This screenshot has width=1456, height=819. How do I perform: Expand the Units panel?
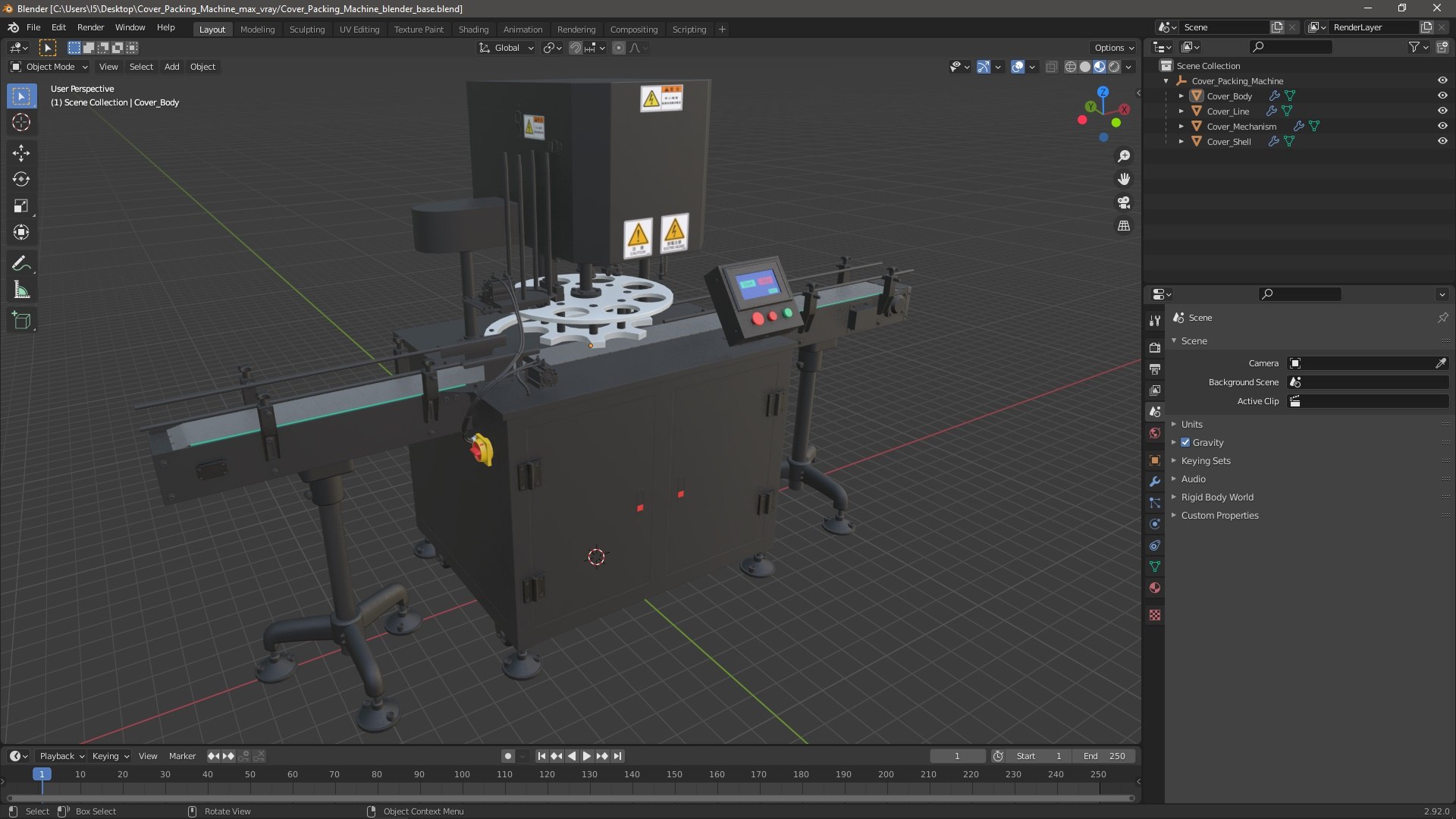1191,425
